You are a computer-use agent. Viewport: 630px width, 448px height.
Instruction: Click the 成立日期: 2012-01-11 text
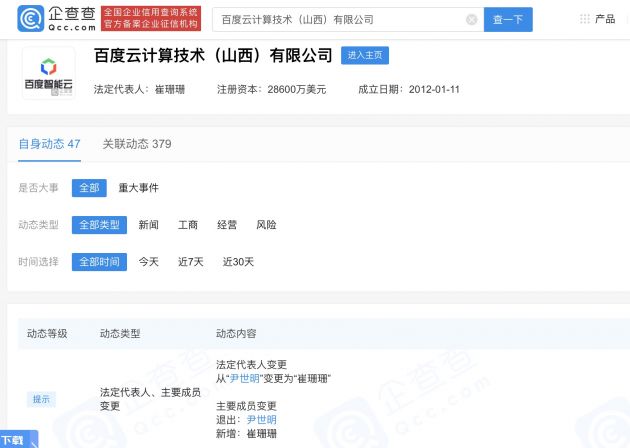click(x=409, y=89)
